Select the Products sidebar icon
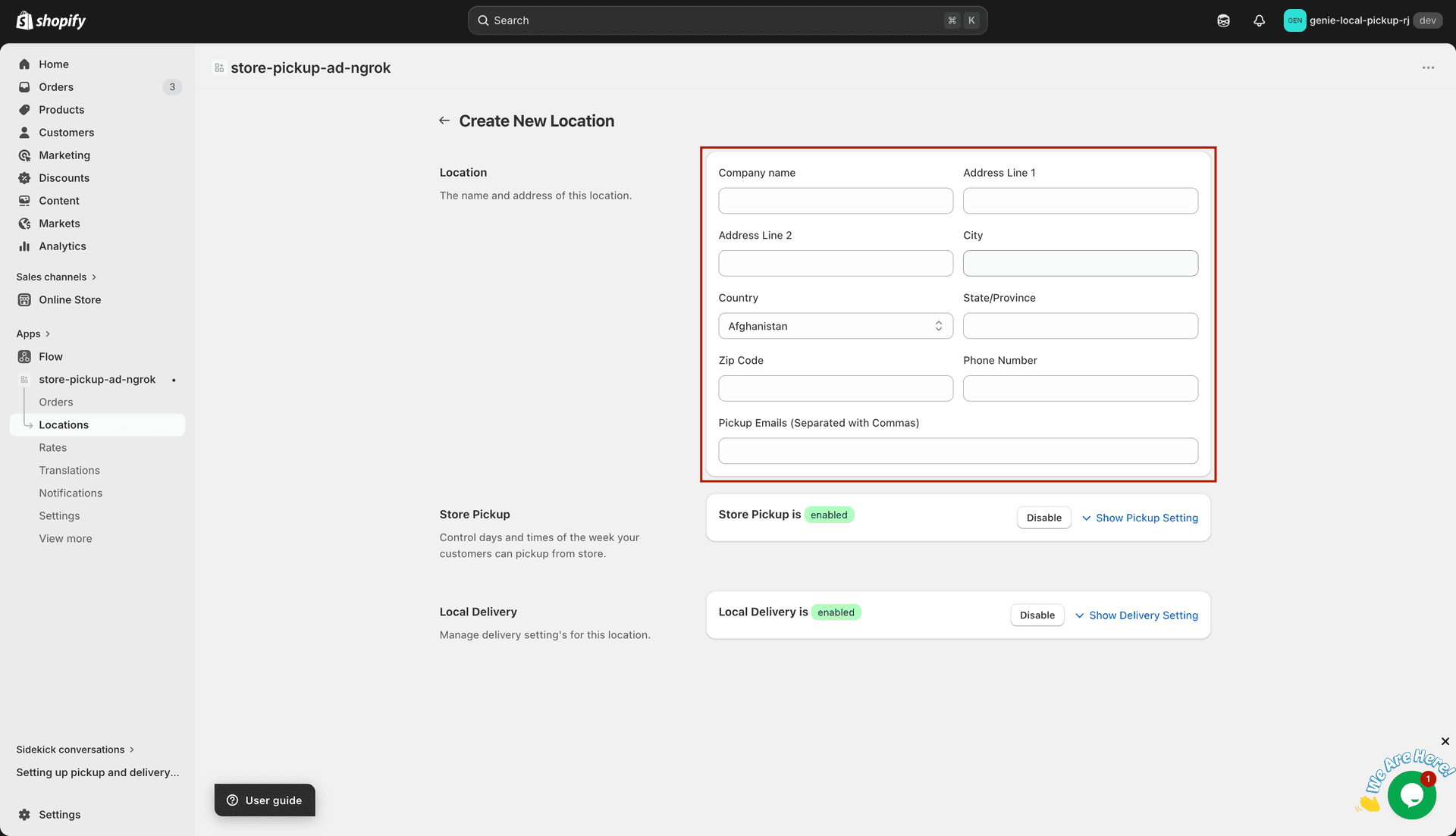1456x836 pixels. (x=25, y=109)
